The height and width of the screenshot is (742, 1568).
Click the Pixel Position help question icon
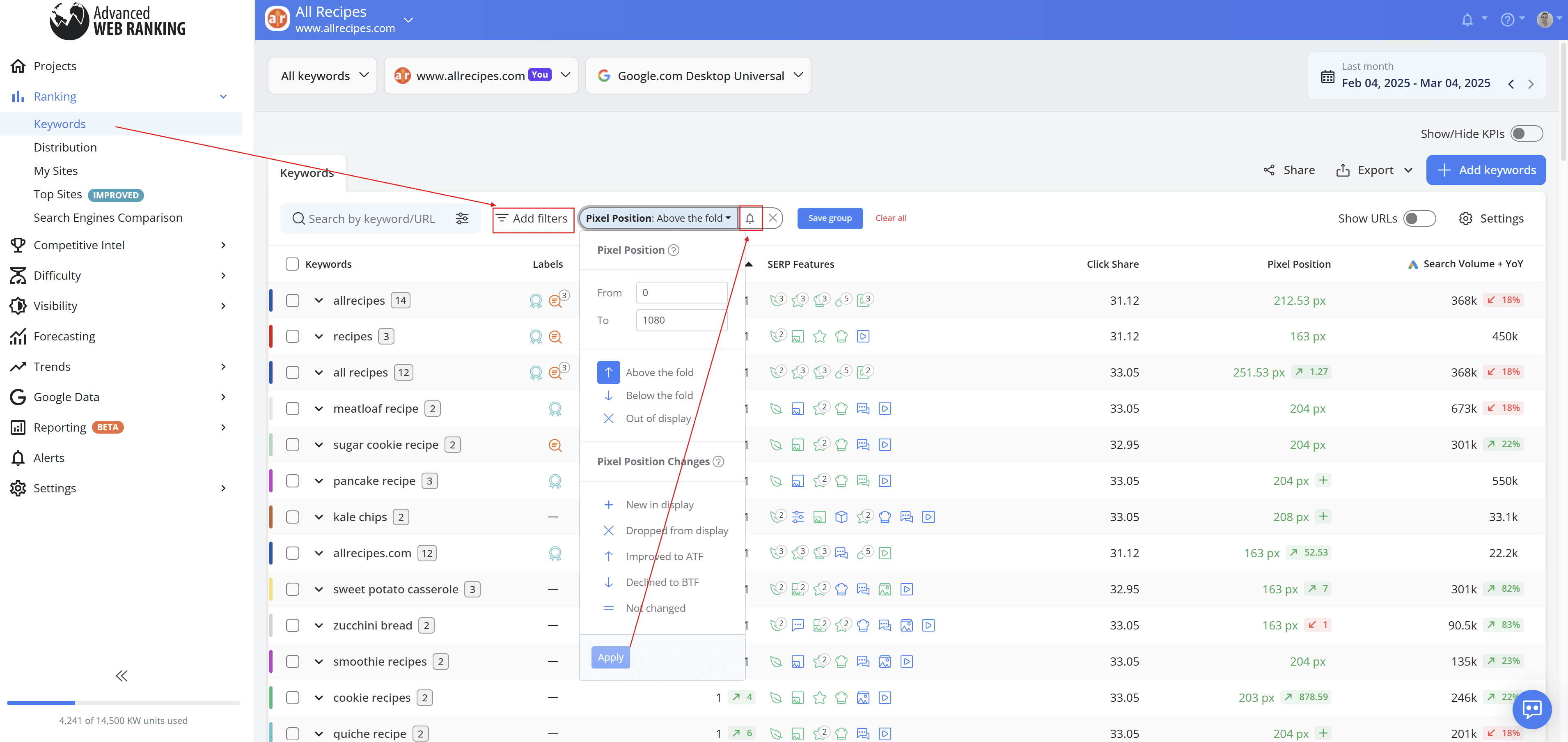click(x=673, y=250)
